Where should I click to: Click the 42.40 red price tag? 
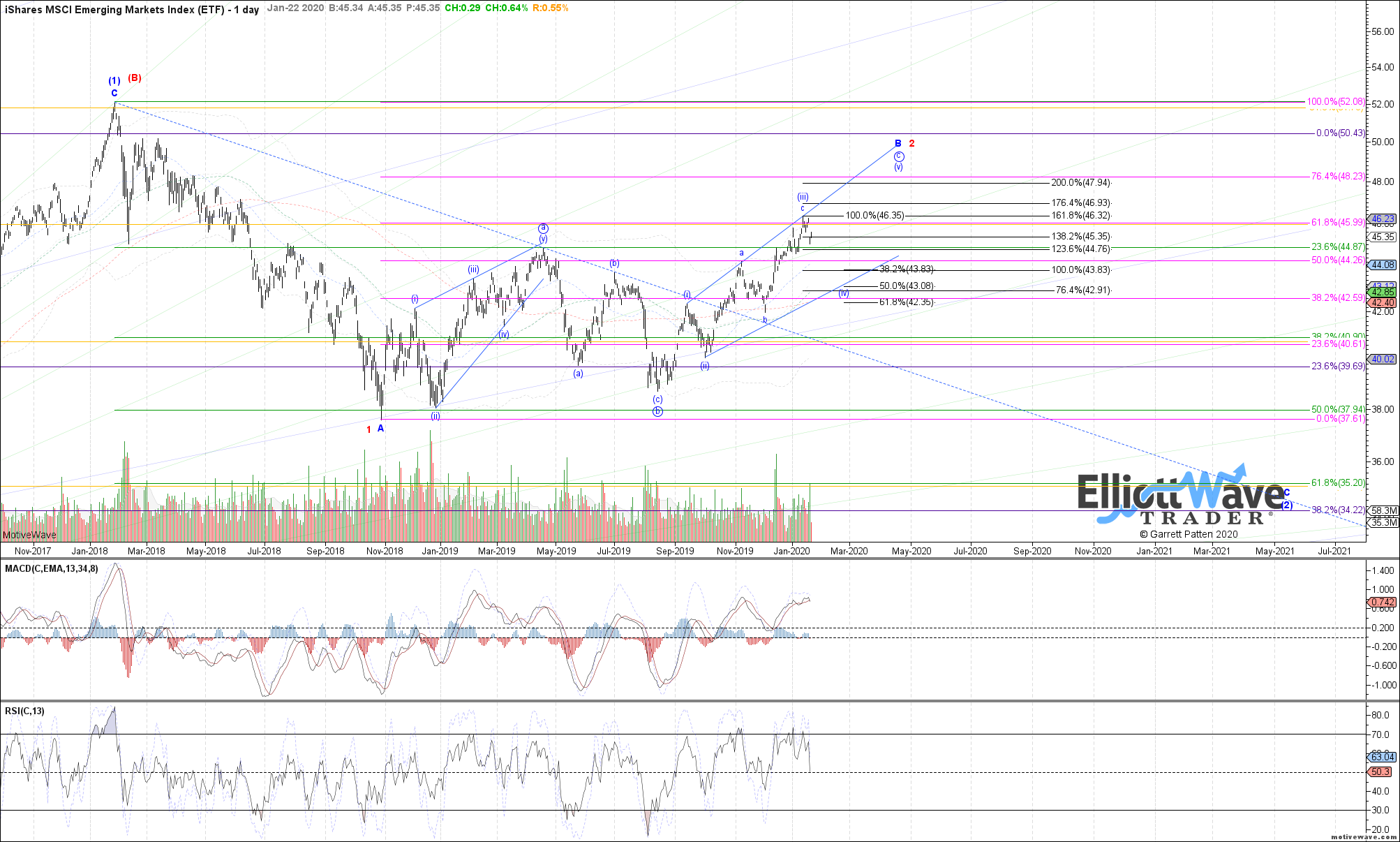click(x=1382, y=302)
